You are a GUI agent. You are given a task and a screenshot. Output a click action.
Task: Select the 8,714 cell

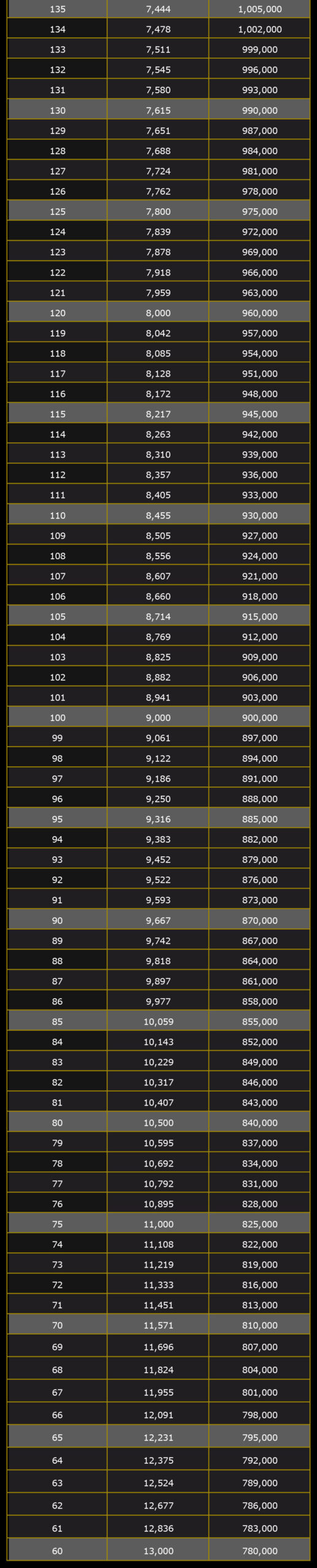point(158,616)
